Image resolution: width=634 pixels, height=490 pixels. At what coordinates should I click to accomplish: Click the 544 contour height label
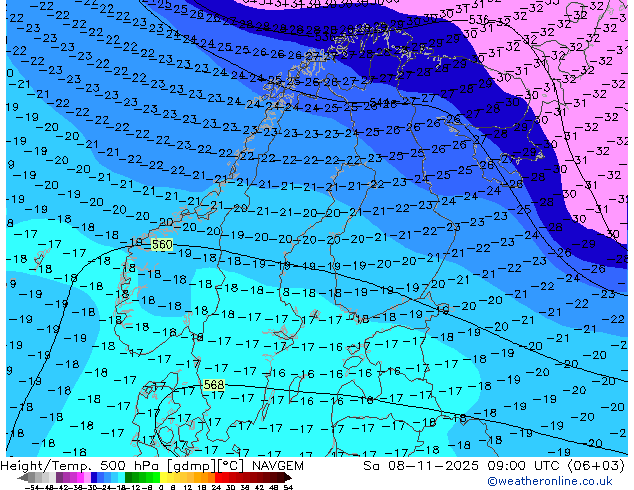(379, 102)
